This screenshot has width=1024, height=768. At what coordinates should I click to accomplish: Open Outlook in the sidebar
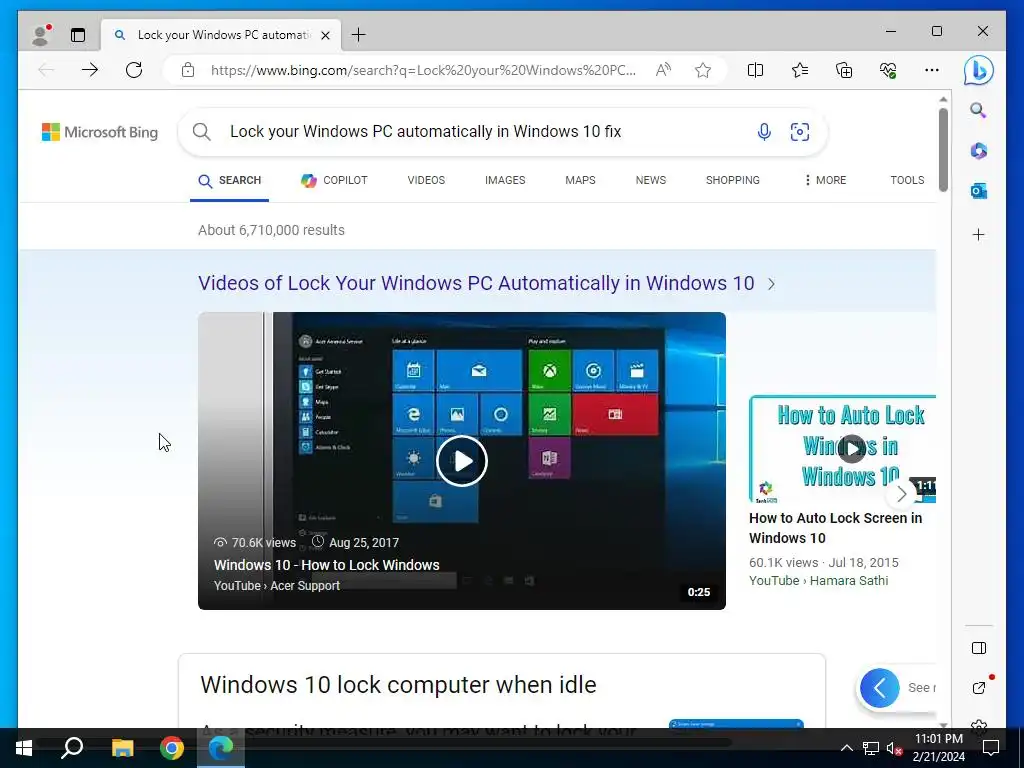tap(978, 191)
